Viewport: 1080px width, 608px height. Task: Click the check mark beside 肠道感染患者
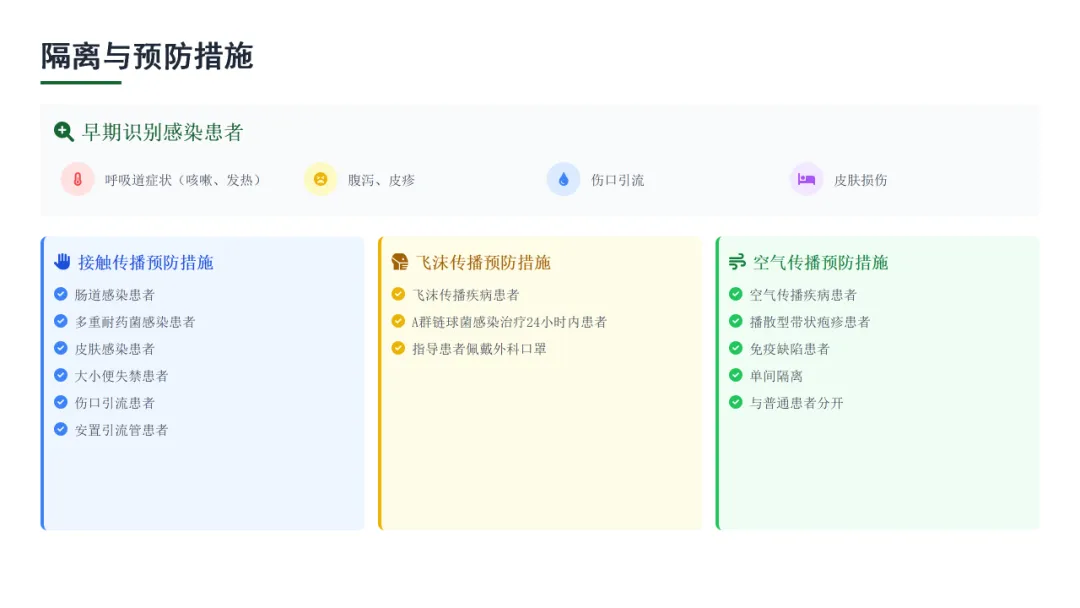[61, 294]
